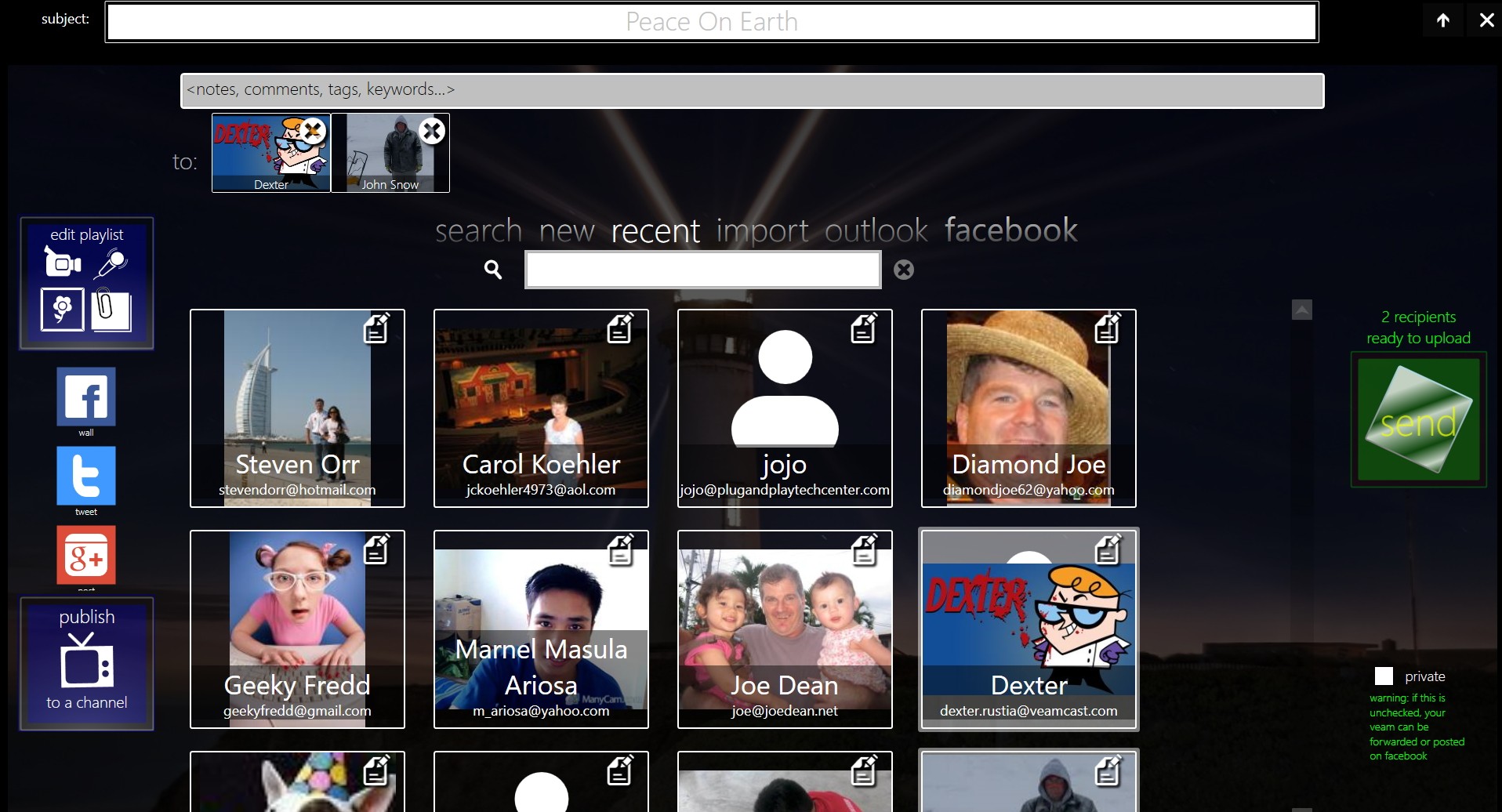Switch to the new tab

[567, 230]
